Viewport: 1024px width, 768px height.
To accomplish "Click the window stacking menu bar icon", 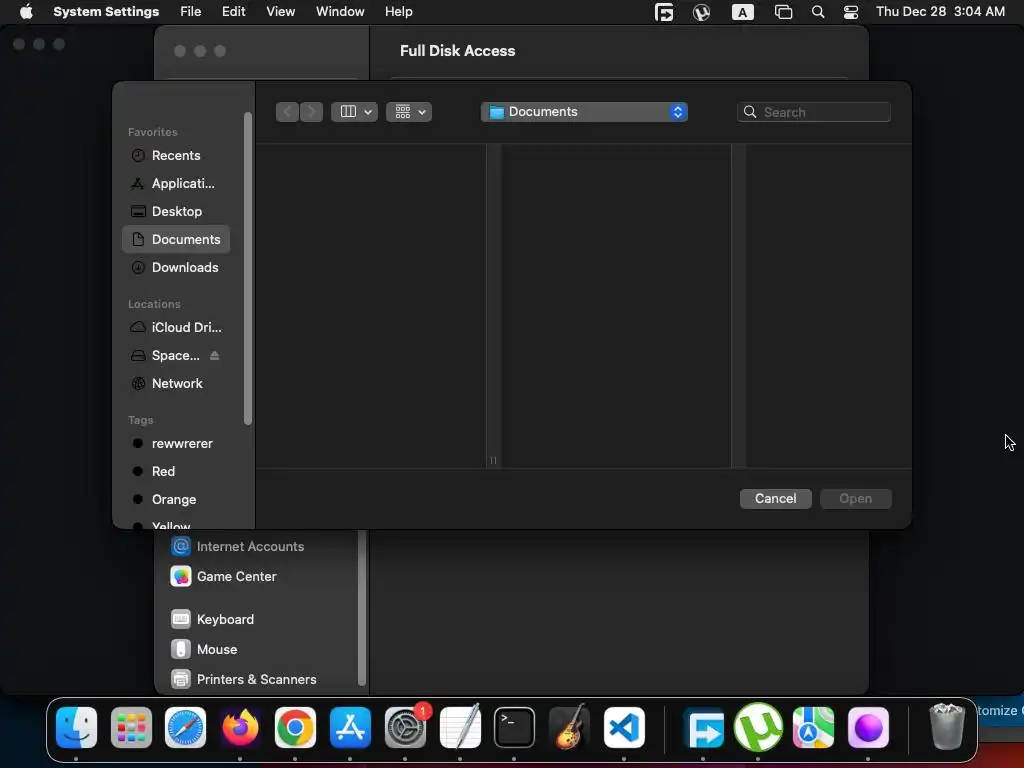I will pyautogui.click(x=783, y=12).
